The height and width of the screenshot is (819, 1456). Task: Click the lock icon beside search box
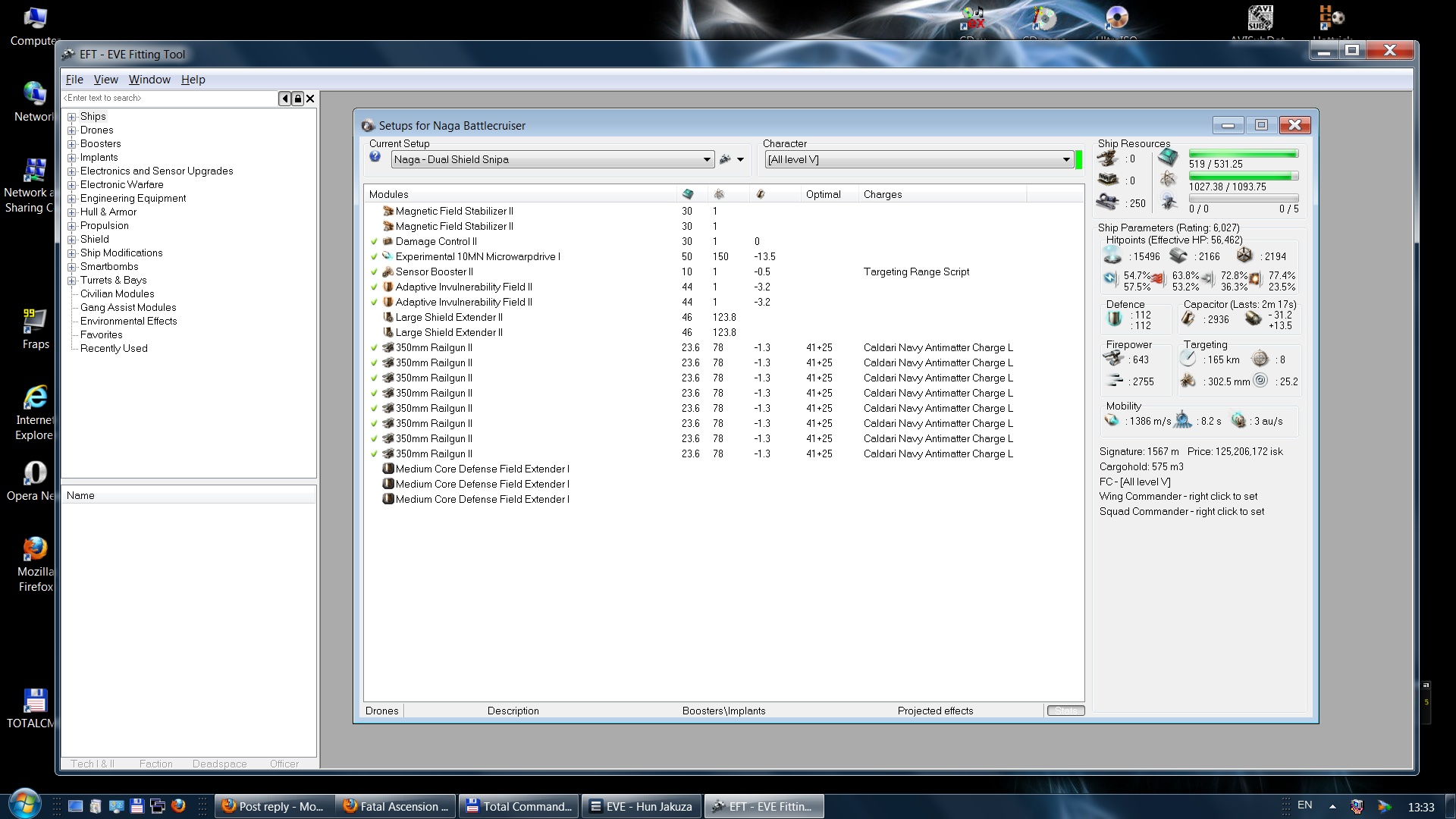pyautogui.click(x=298, y=99)
